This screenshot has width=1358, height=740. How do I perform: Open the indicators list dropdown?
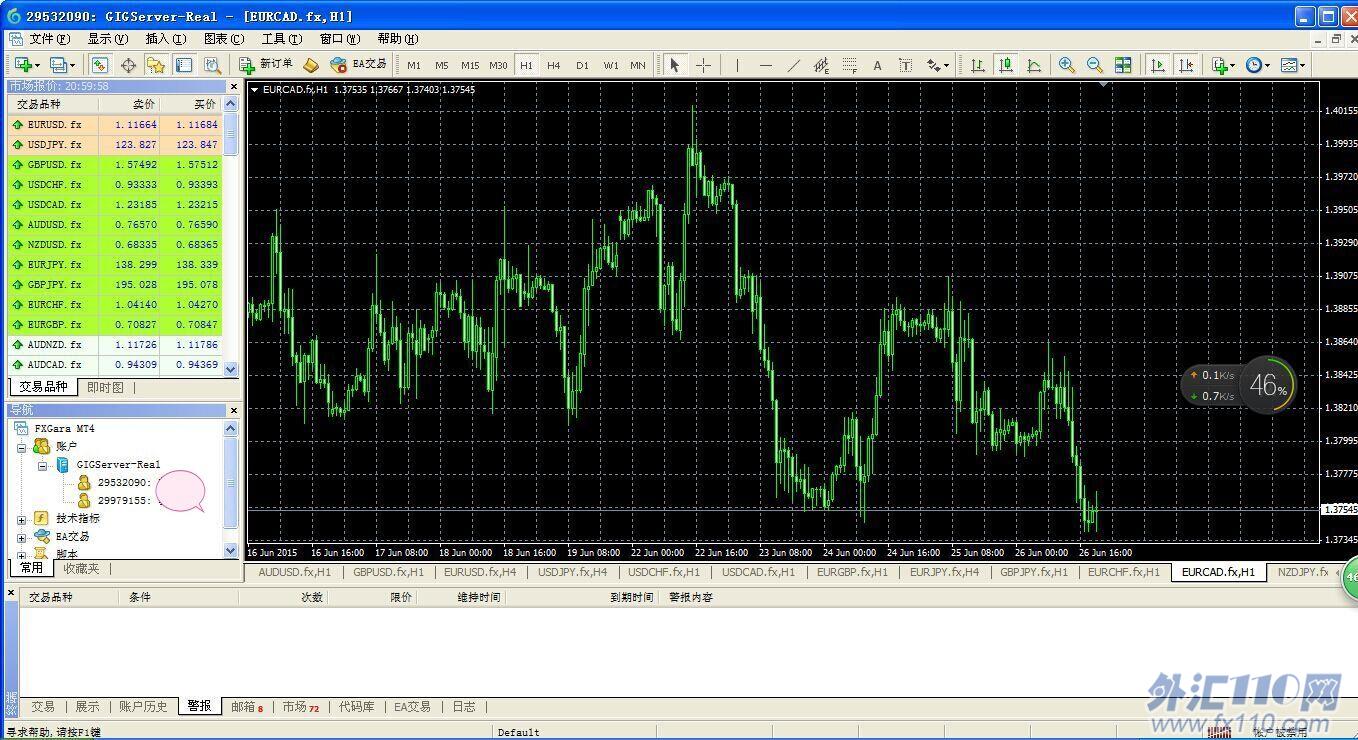click(1222, 65)
